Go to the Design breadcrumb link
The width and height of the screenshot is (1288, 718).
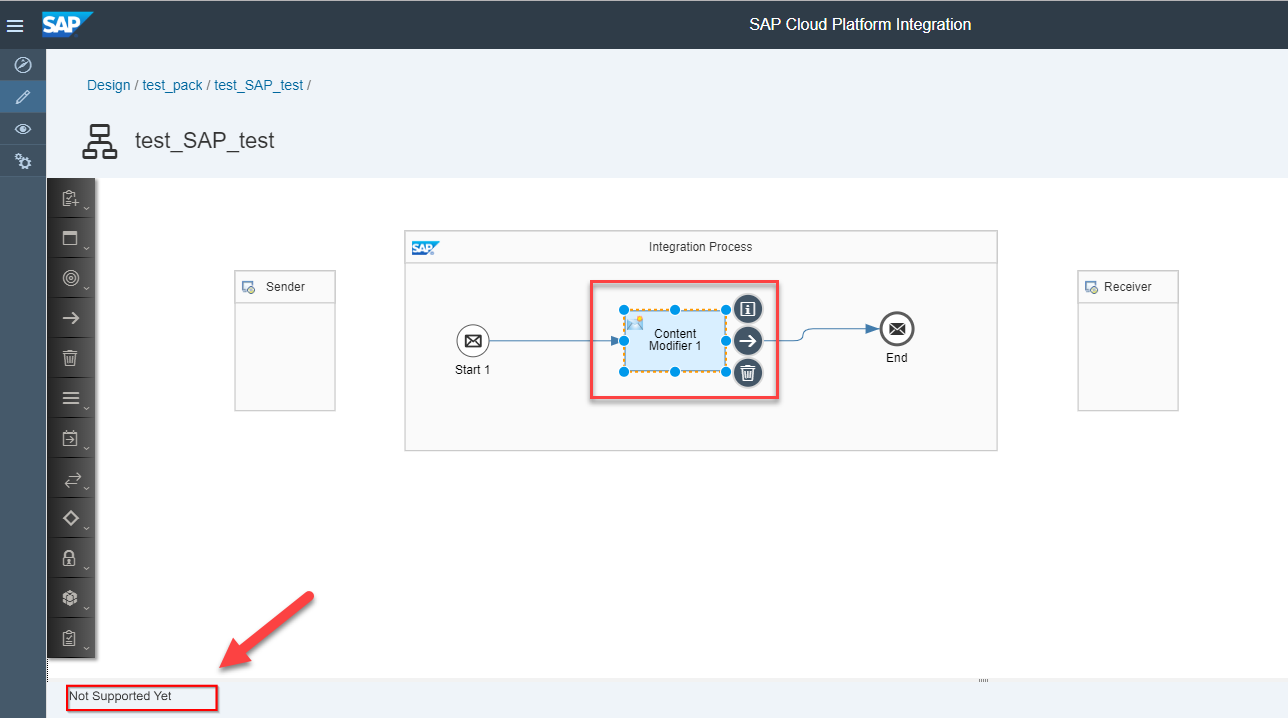pyautogui.click(x=109, y=85)
